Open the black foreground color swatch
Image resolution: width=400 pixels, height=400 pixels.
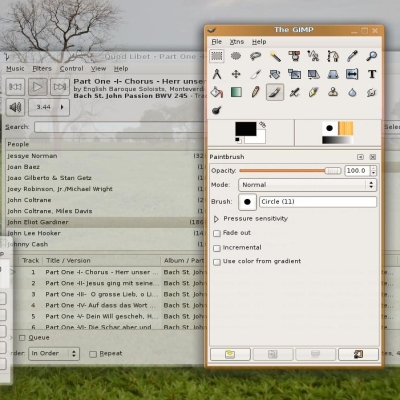click(x=246, y=129)
